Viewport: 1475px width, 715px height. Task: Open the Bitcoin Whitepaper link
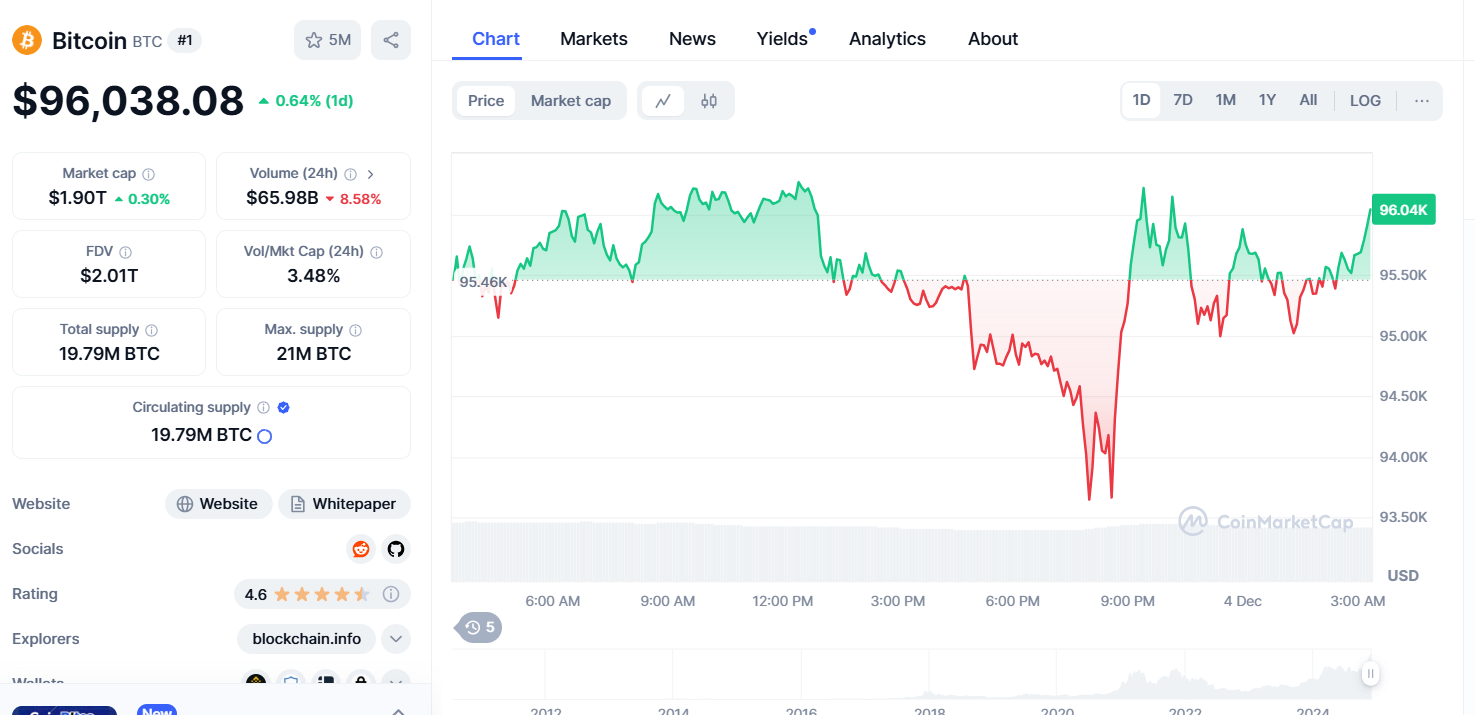(x=344, y=504)
